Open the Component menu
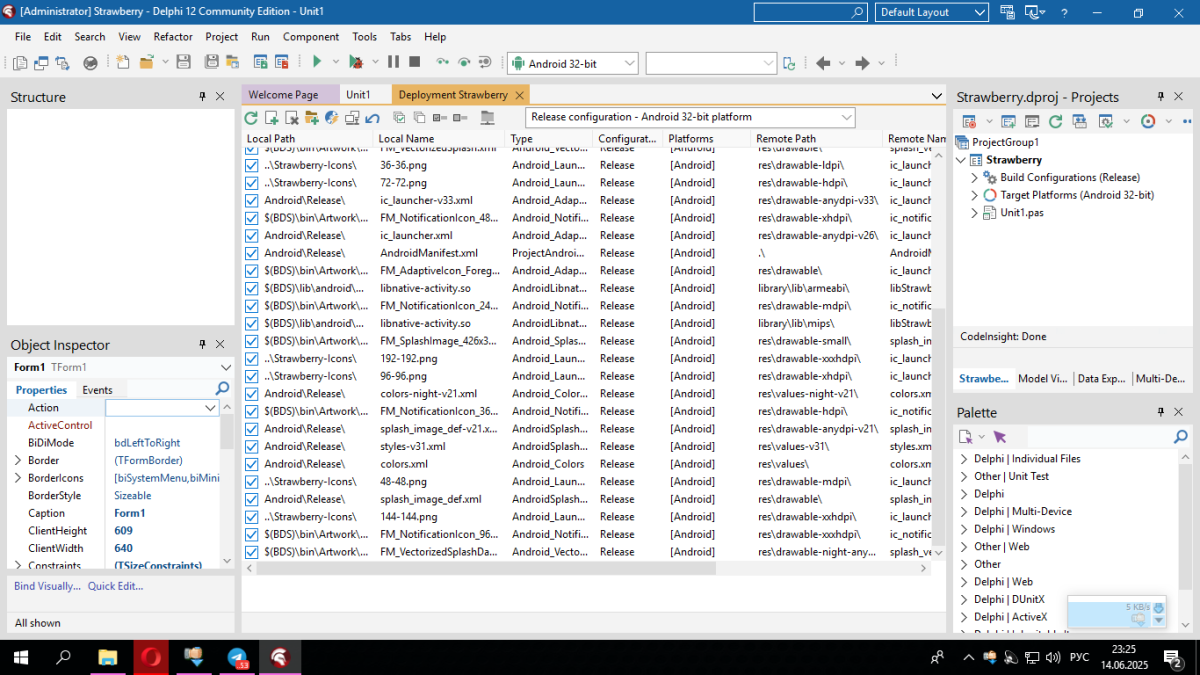The width and height of the screenshot is (1200, 675). [x=311, y=36]
